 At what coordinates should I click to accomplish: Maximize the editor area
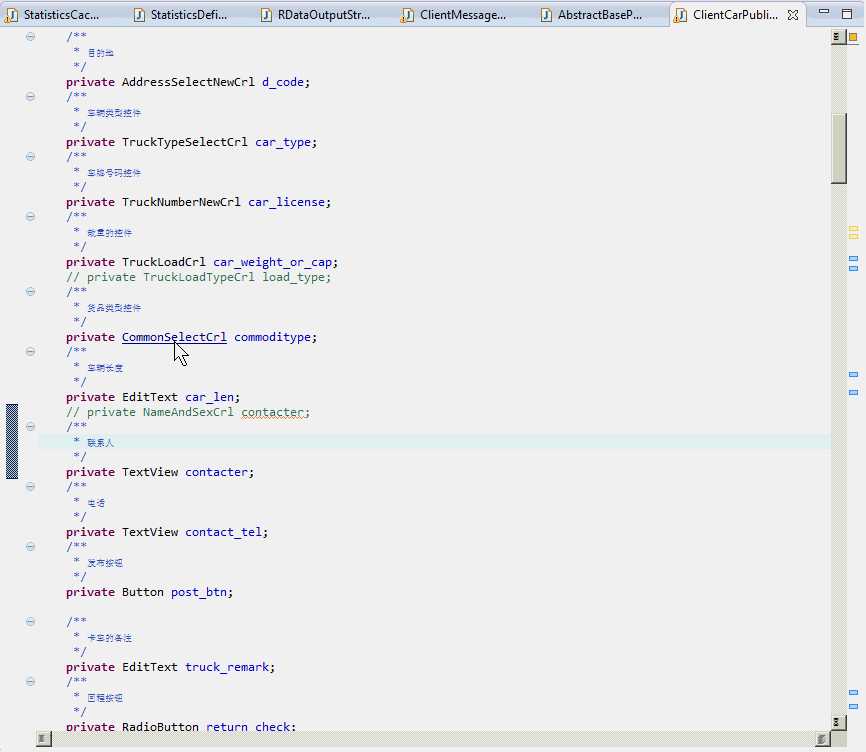(847, 14)
